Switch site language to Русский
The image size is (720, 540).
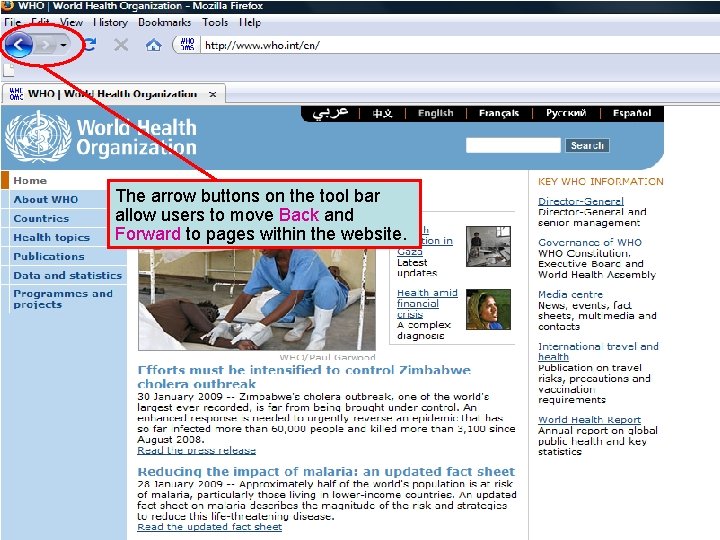tap(566, 113)
